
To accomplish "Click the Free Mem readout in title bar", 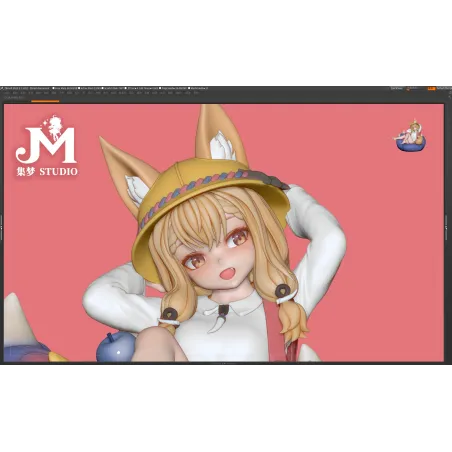I will pyautogui.click(x=65, y=88).
